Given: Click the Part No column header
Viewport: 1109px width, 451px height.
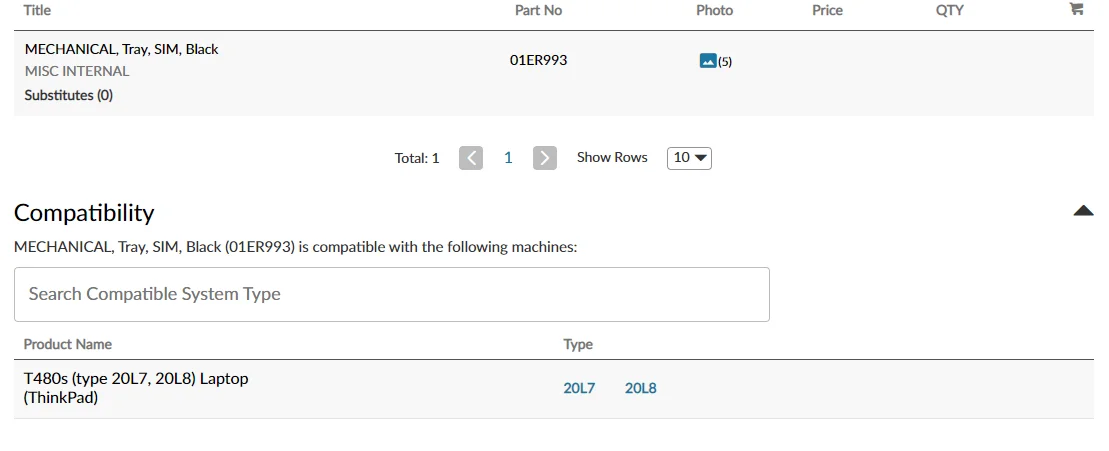Looking at the screenshot, I should tap(538, 10).
